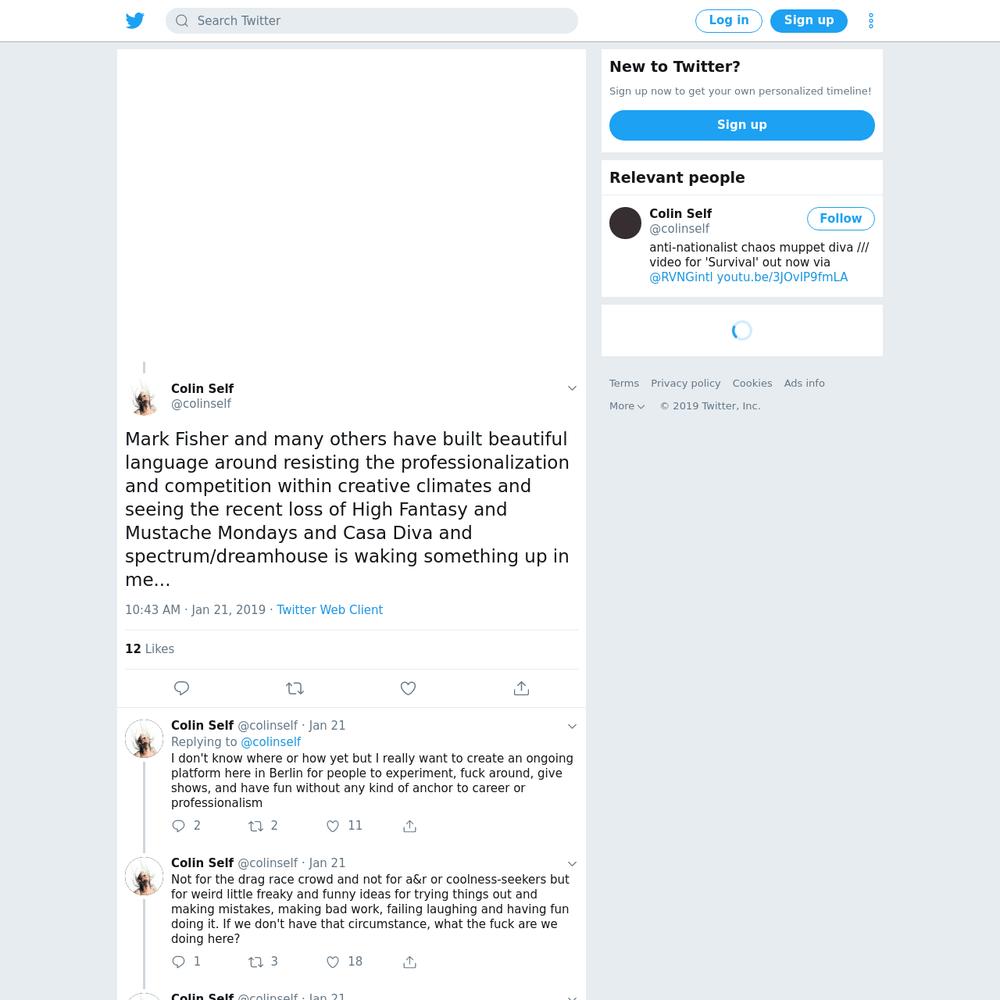This screenshot has width=1000, height=1000.
Task: Retweet the main Mark Fisher tweet
Action: coord(295,688)
